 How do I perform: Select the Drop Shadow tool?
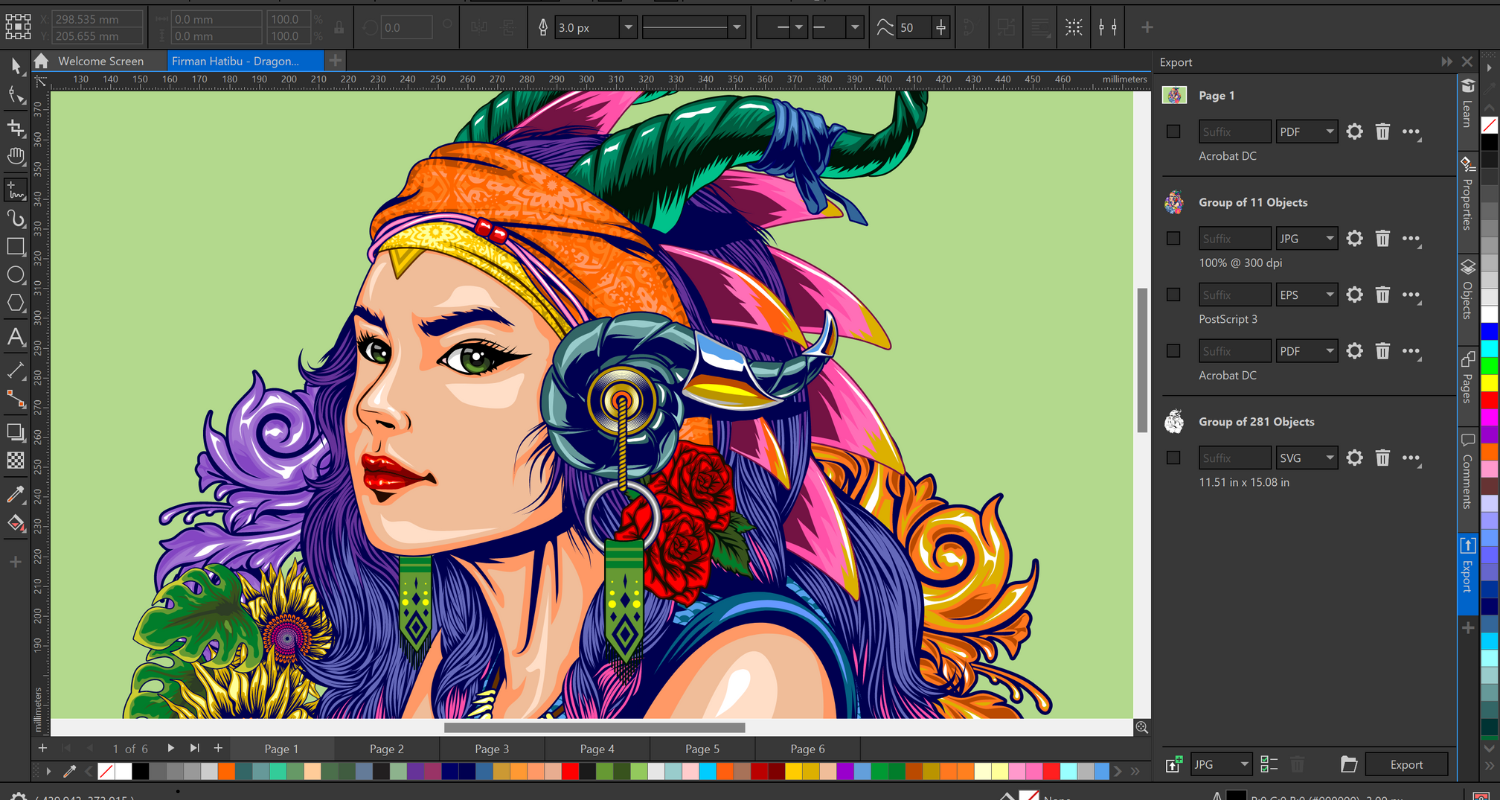pyautogui.click(x=15, y=432)
